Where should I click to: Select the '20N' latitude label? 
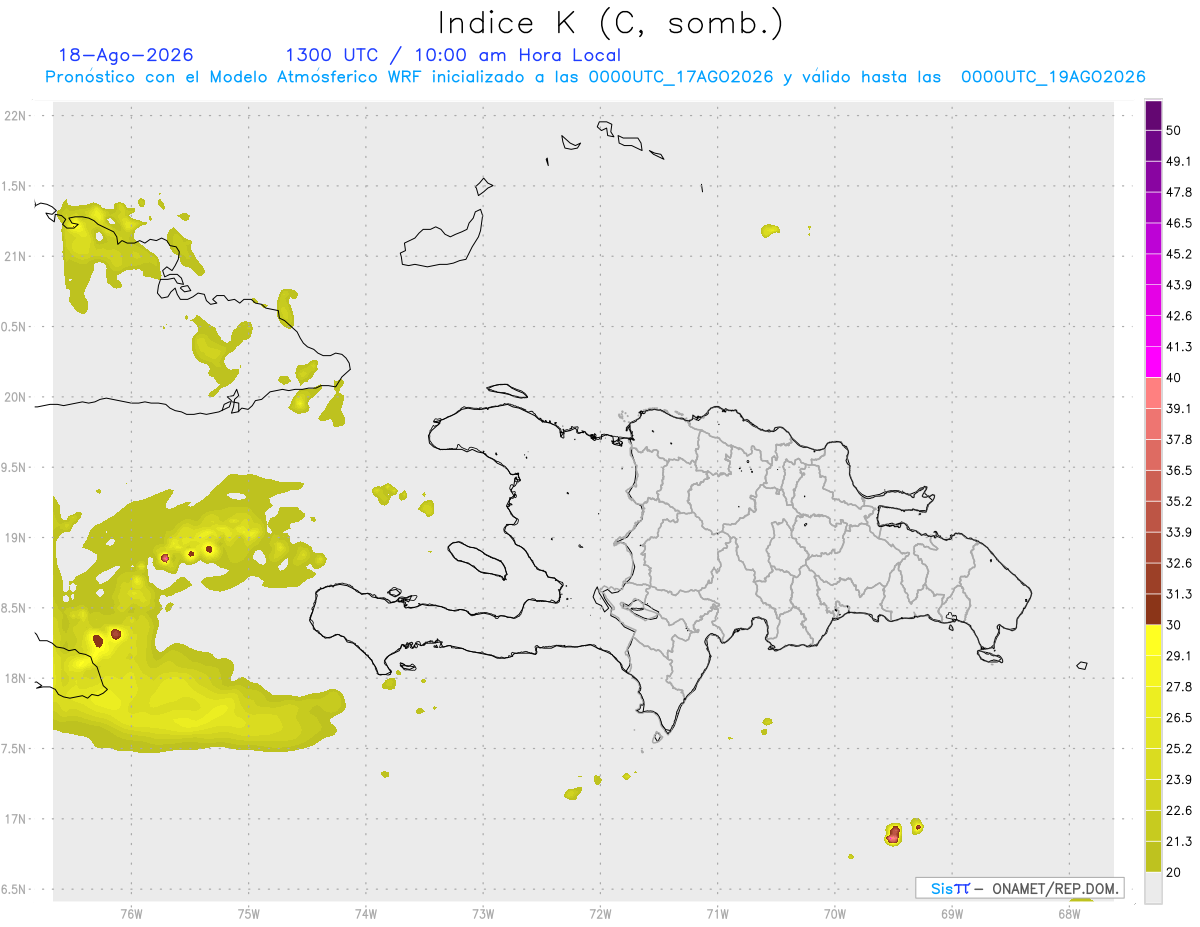click(16, 397)
